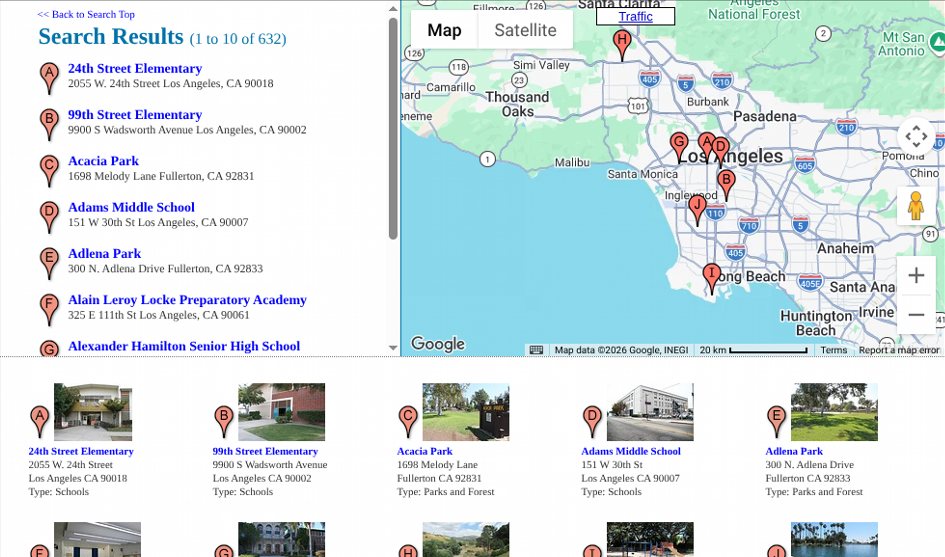
Task: Click marker E next to Adlena Park thumbnail
Action: (x=776, y=421)
